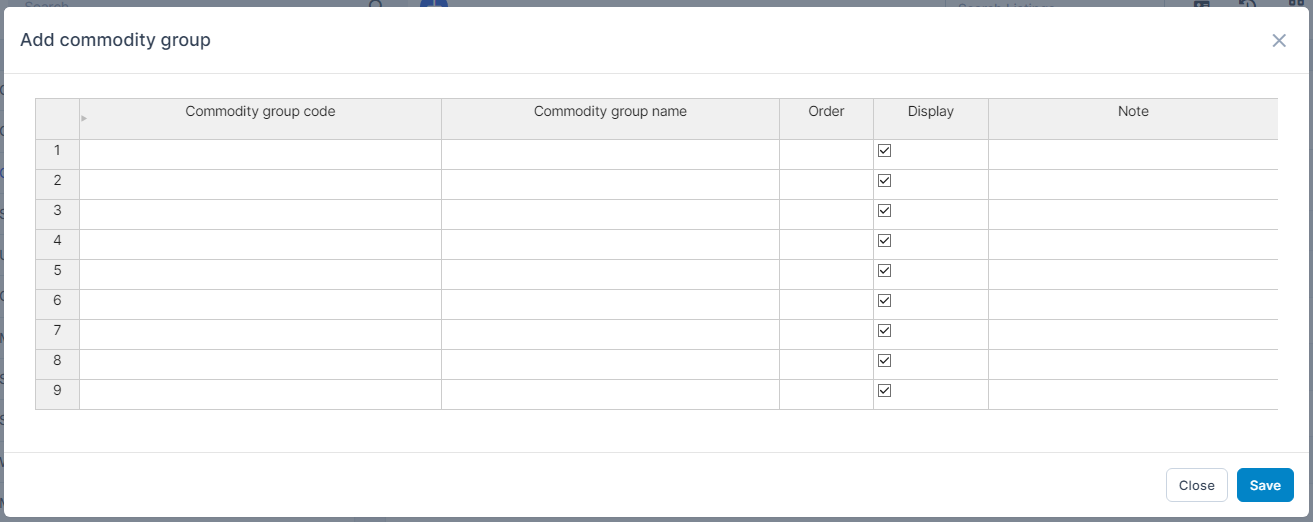The width and height of the screenshot is (1313, 522).
Task: Click the Close button
Action: [x=1196, y=485]
